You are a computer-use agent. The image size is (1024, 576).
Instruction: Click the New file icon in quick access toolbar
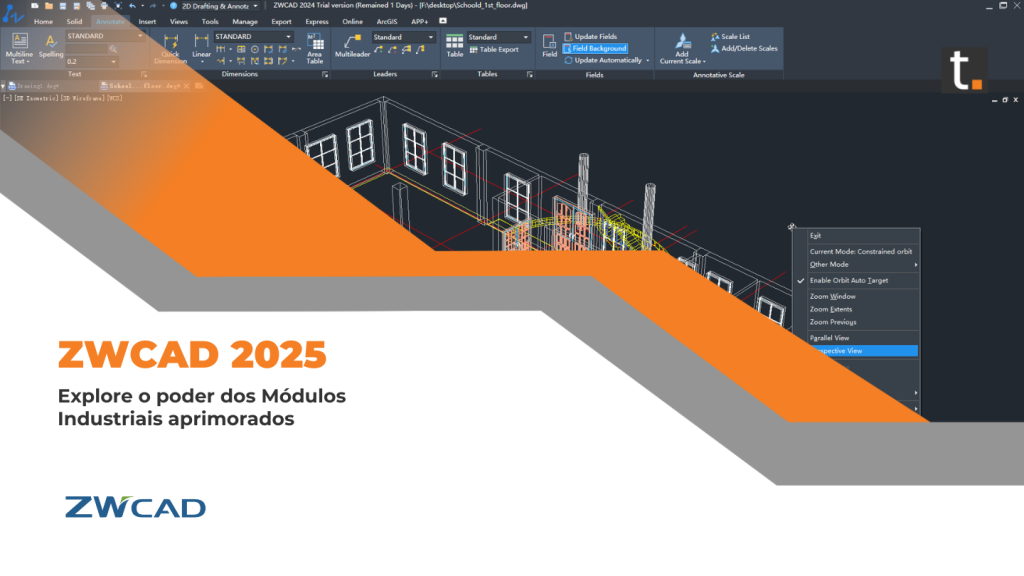click(35, 6)
